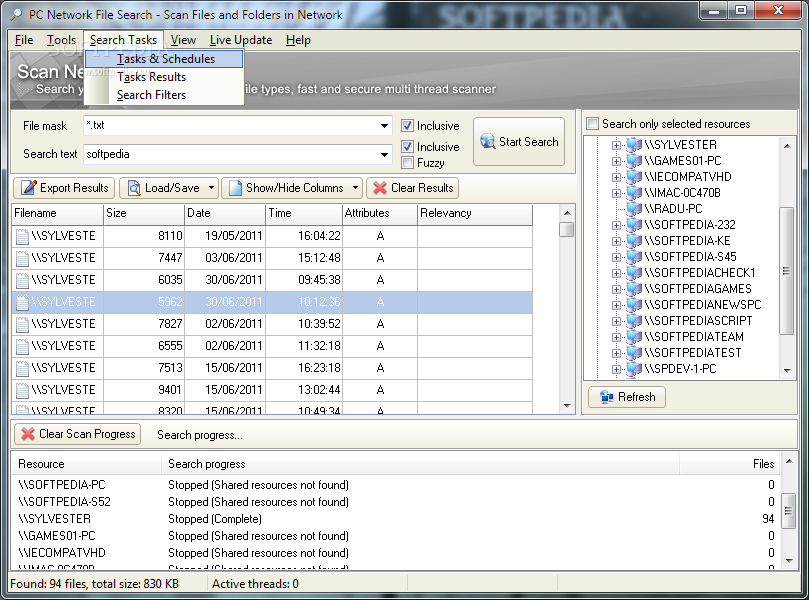Open the File menu

pos(24,40)
